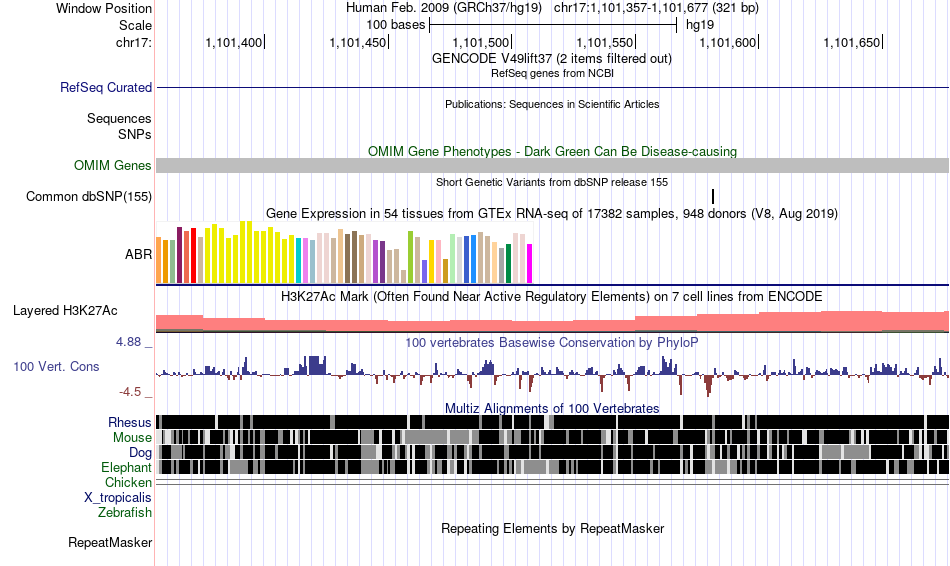Click the RefSeq Curated blue line

tap(553, 87)
